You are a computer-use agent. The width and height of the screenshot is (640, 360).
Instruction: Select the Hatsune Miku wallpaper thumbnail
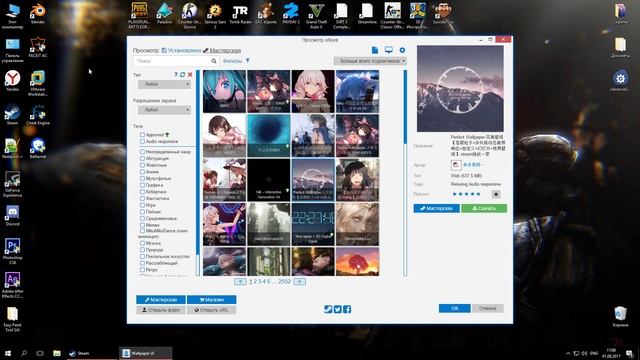224,91
